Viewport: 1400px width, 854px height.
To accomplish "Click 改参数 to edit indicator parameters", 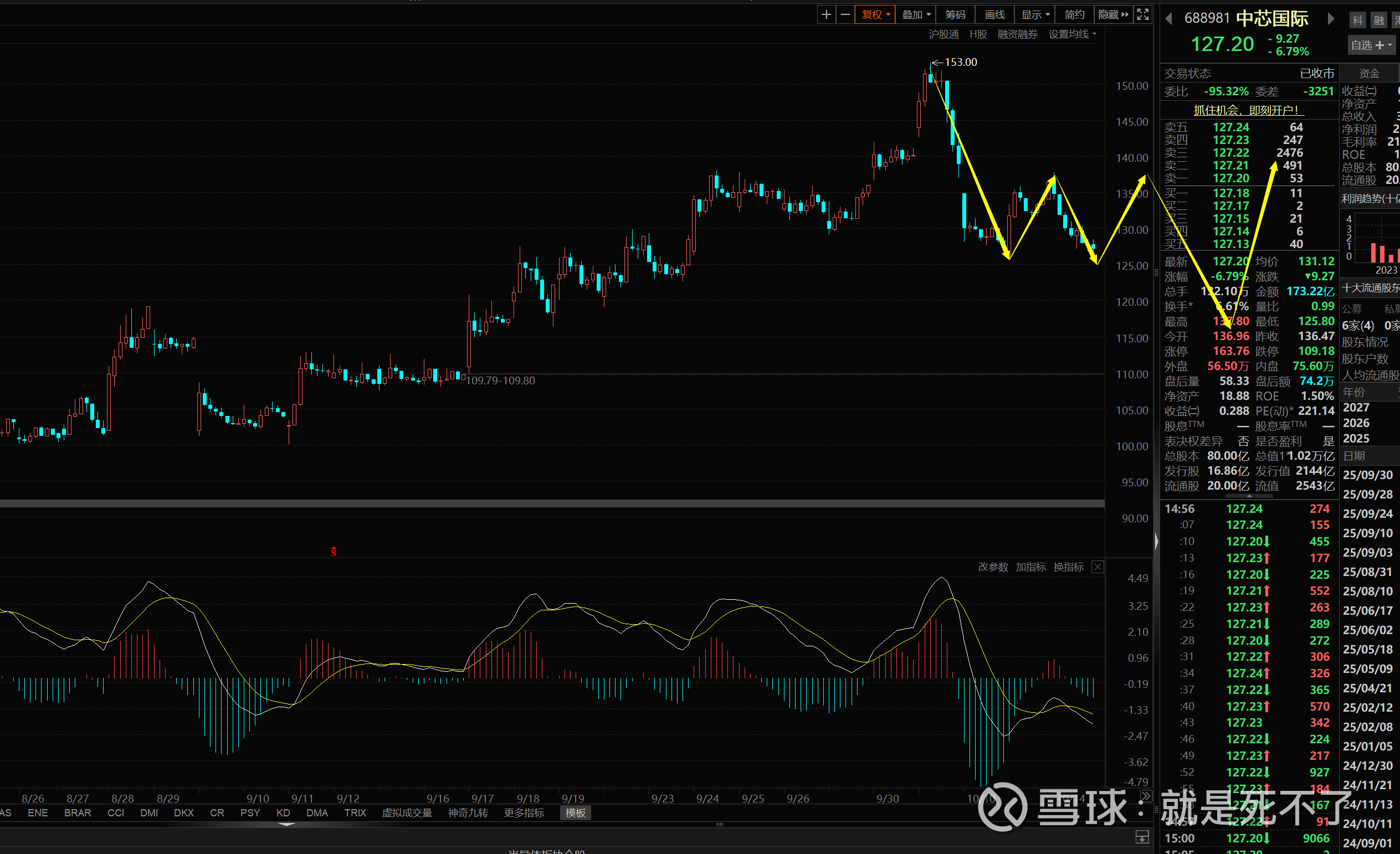I will click(993, 567).
